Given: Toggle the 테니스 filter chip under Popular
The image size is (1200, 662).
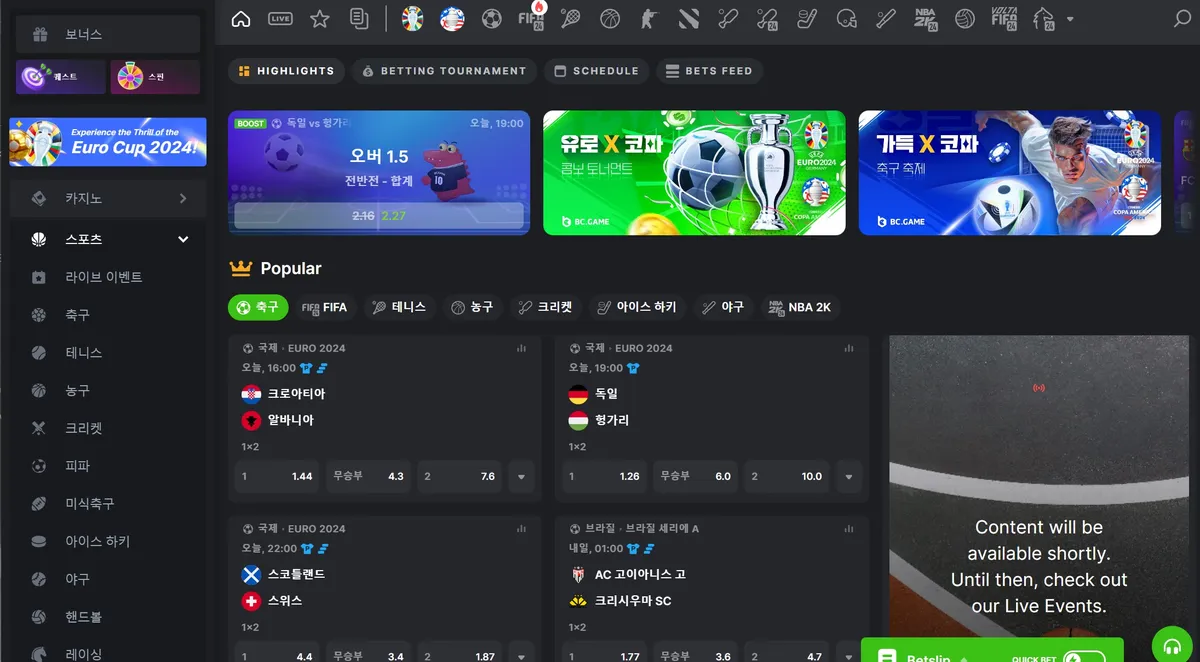Looking at the screenshot, I should pyautogui.click(x=400, y=307).
